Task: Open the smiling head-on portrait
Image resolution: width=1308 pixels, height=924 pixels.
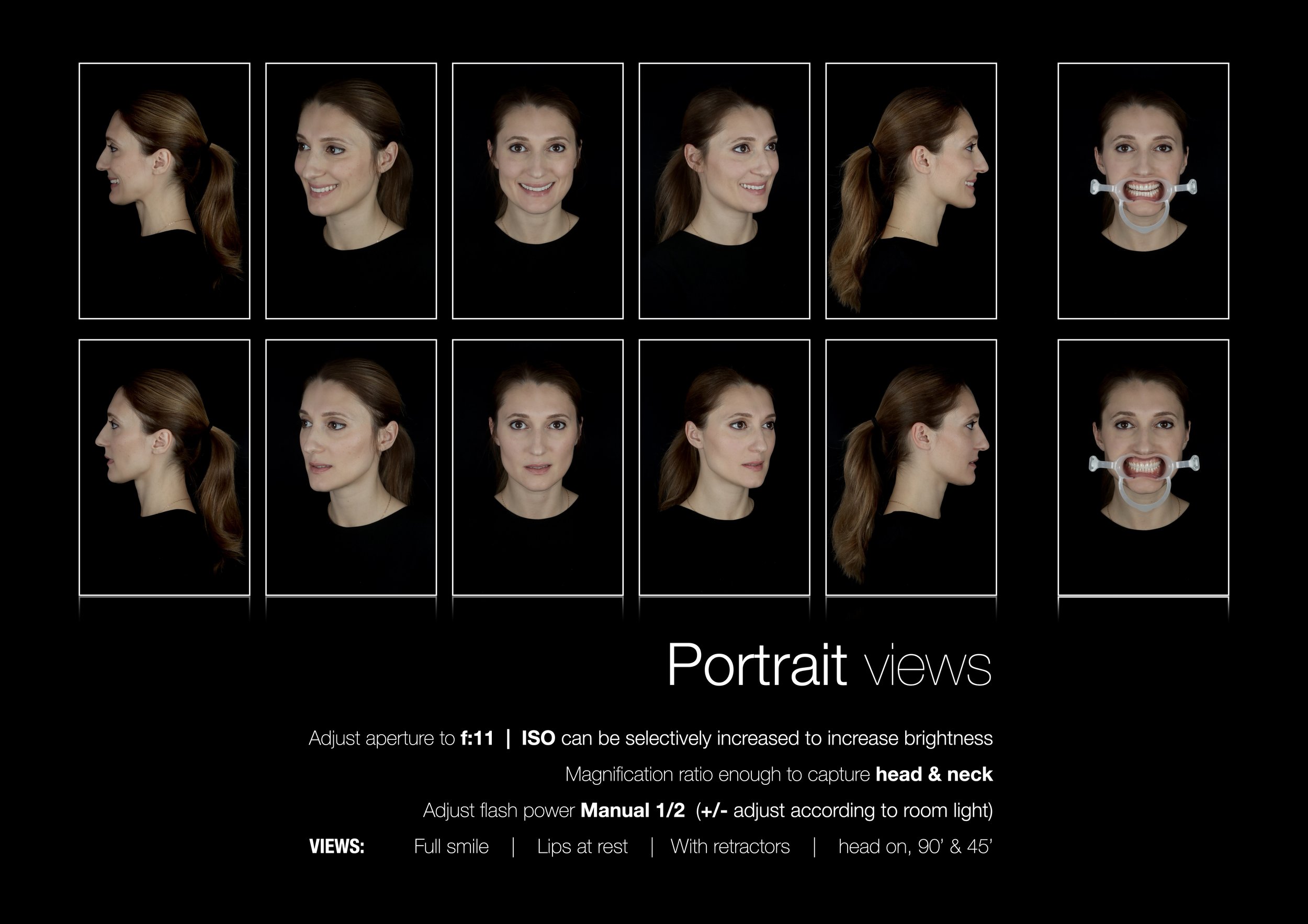Action: coord(538,191)
